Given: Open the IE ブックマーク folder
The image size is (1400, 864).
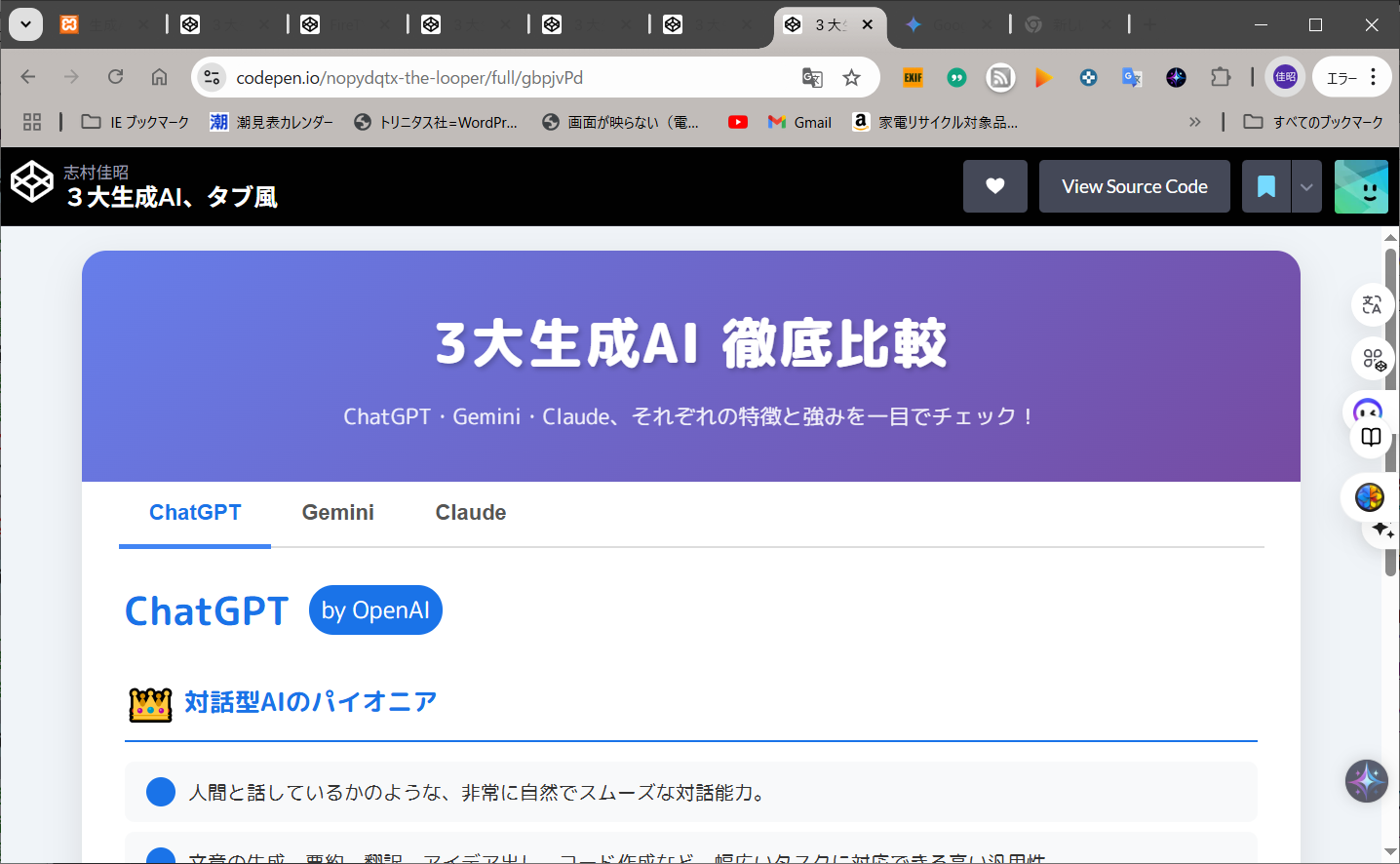Looking at the screenshot, I should click(x=136, y=122).
